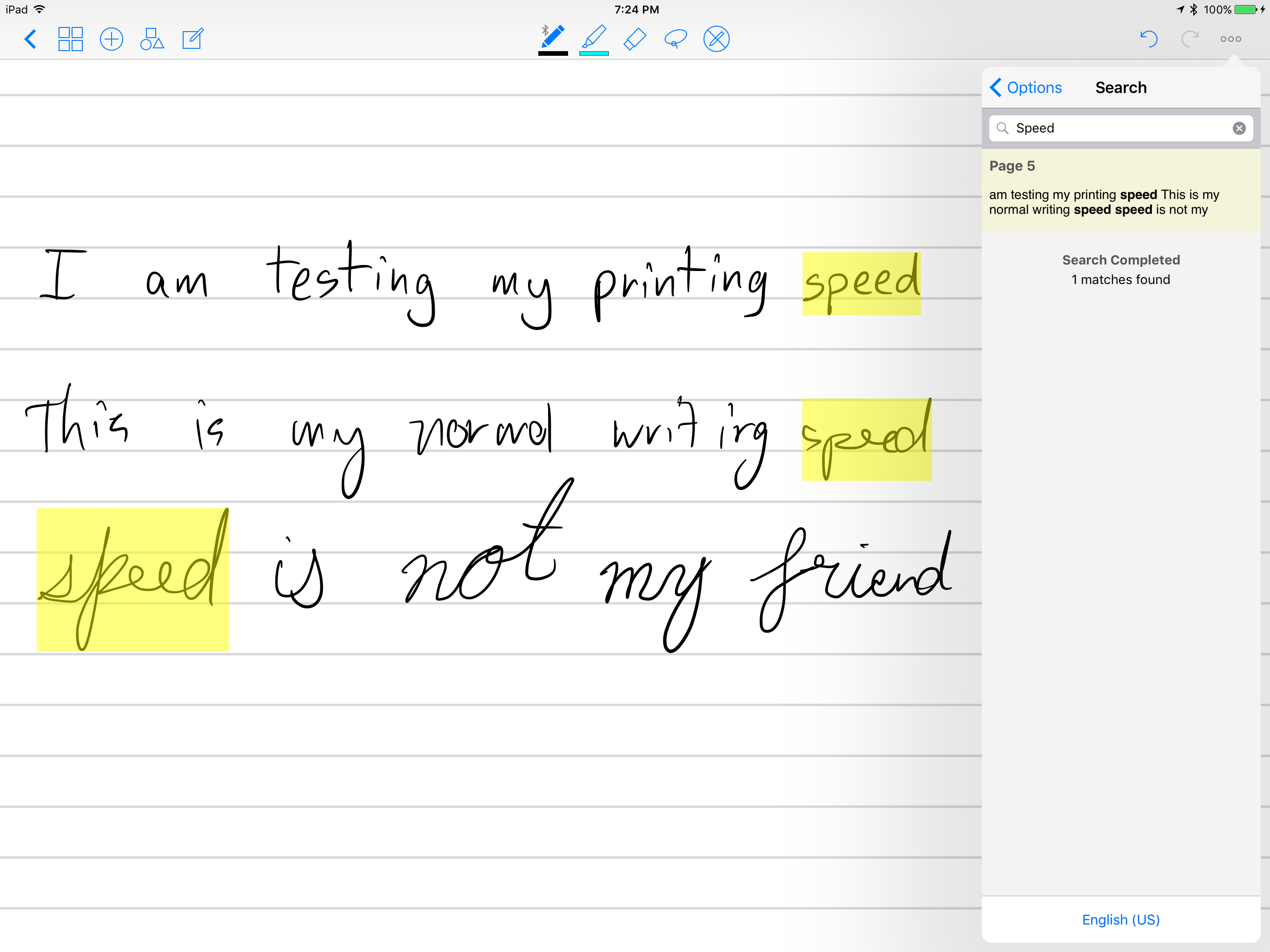
Task: Toggle the crossed-pencil read-only mode icon
Action: pos(716,39)
